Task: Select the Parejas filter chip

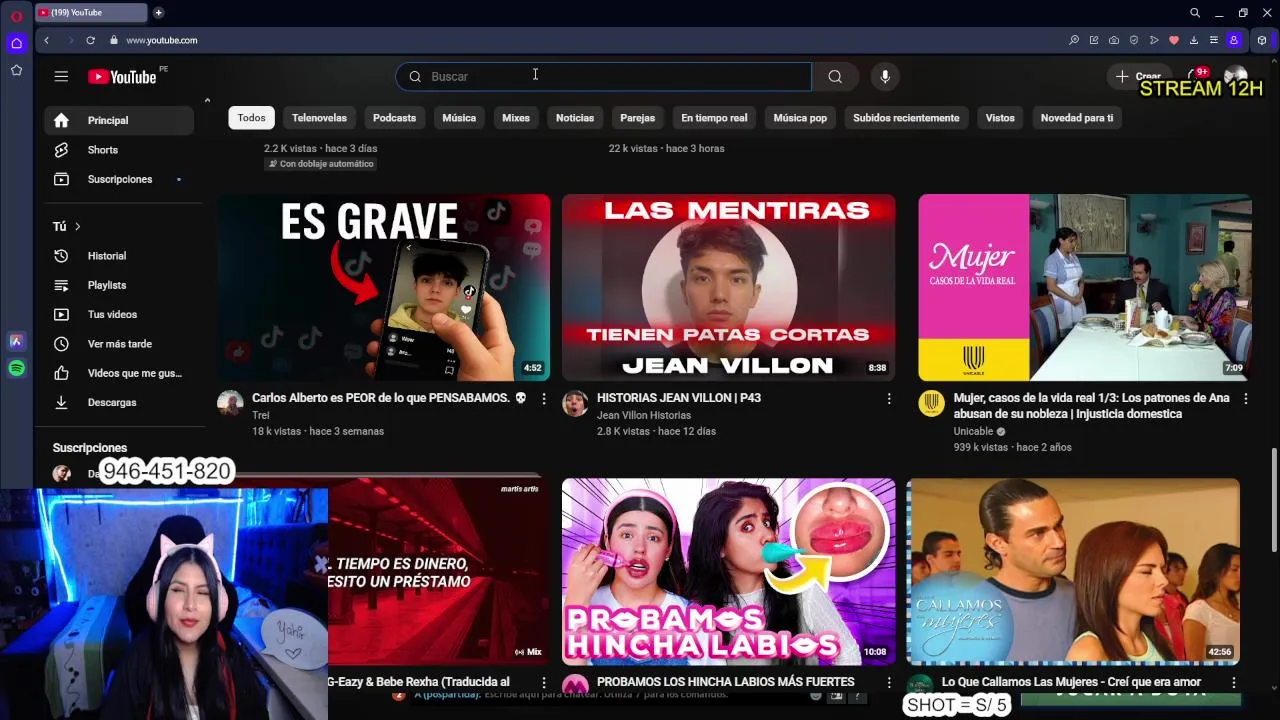Action: click(x=637, y=118)
